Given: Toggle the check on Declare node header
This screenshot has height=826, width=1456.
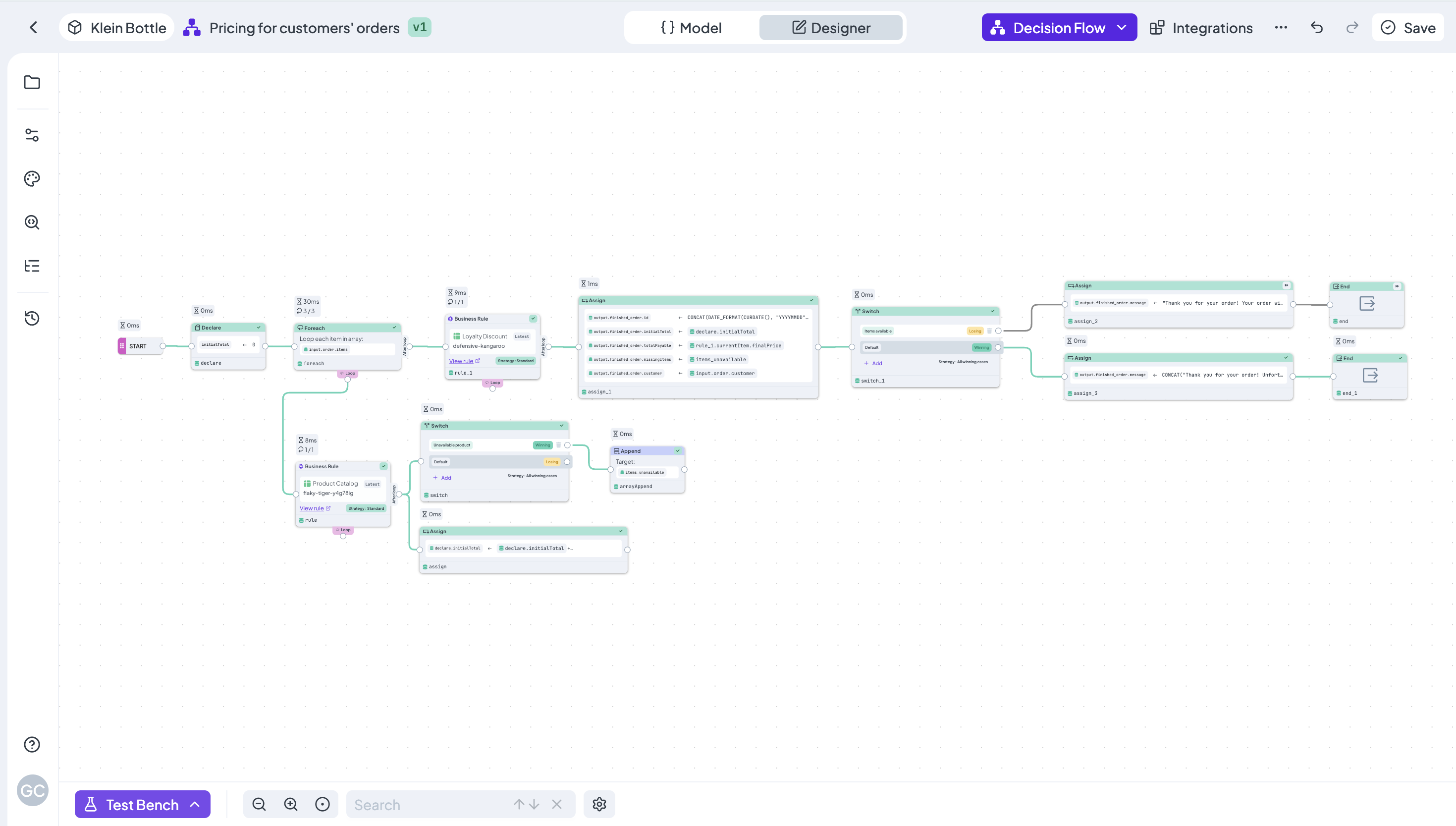Looking at the screenshot, I should coord(259,328).
